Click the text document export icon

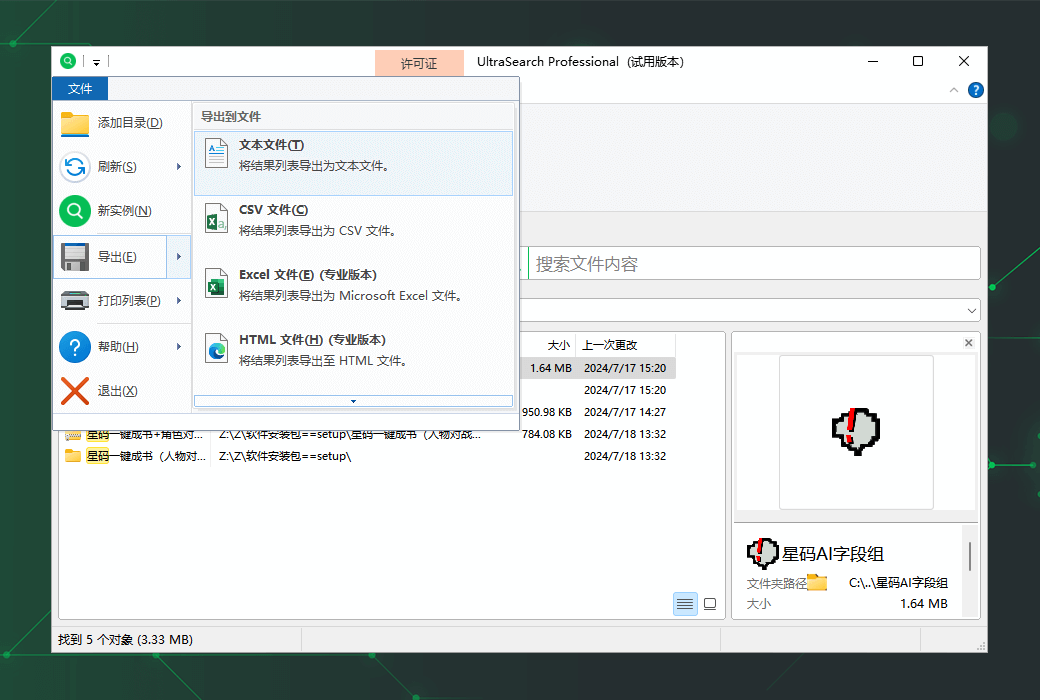coord(216,153)
